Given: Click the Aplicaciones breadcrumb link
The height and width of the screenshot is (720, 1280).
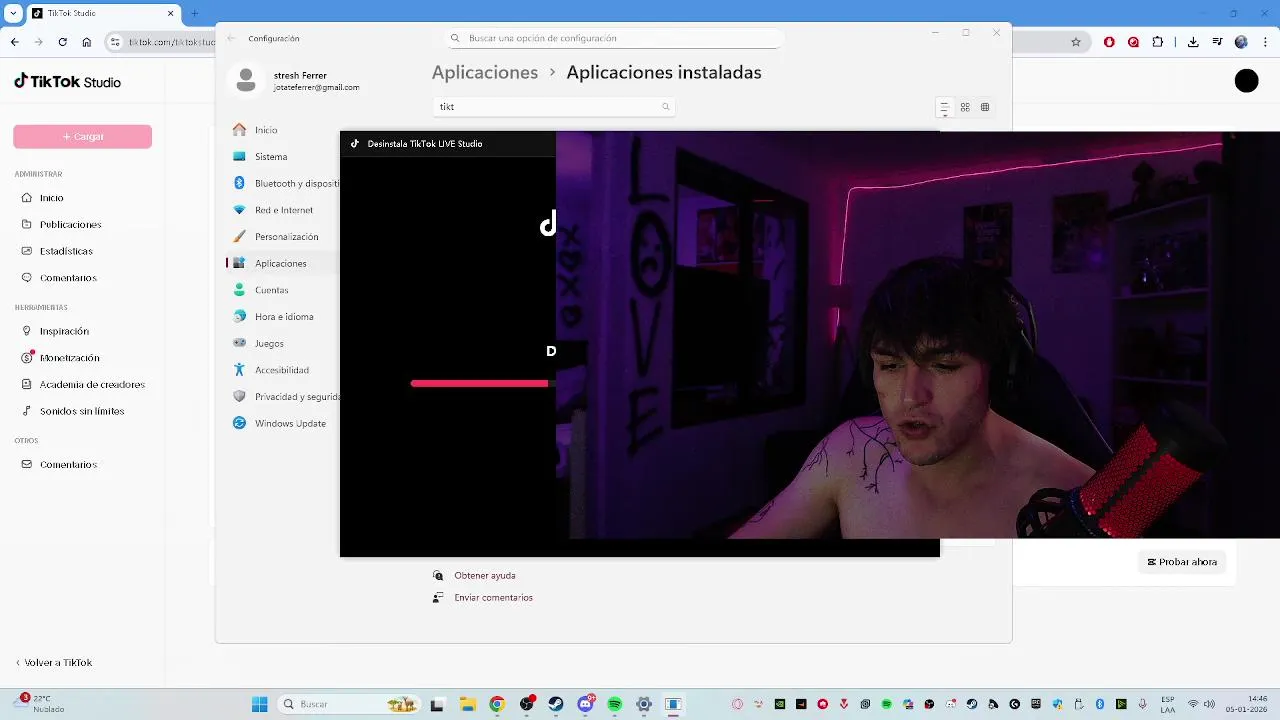Looking at the screenshot, I should [x=485, y=72].
